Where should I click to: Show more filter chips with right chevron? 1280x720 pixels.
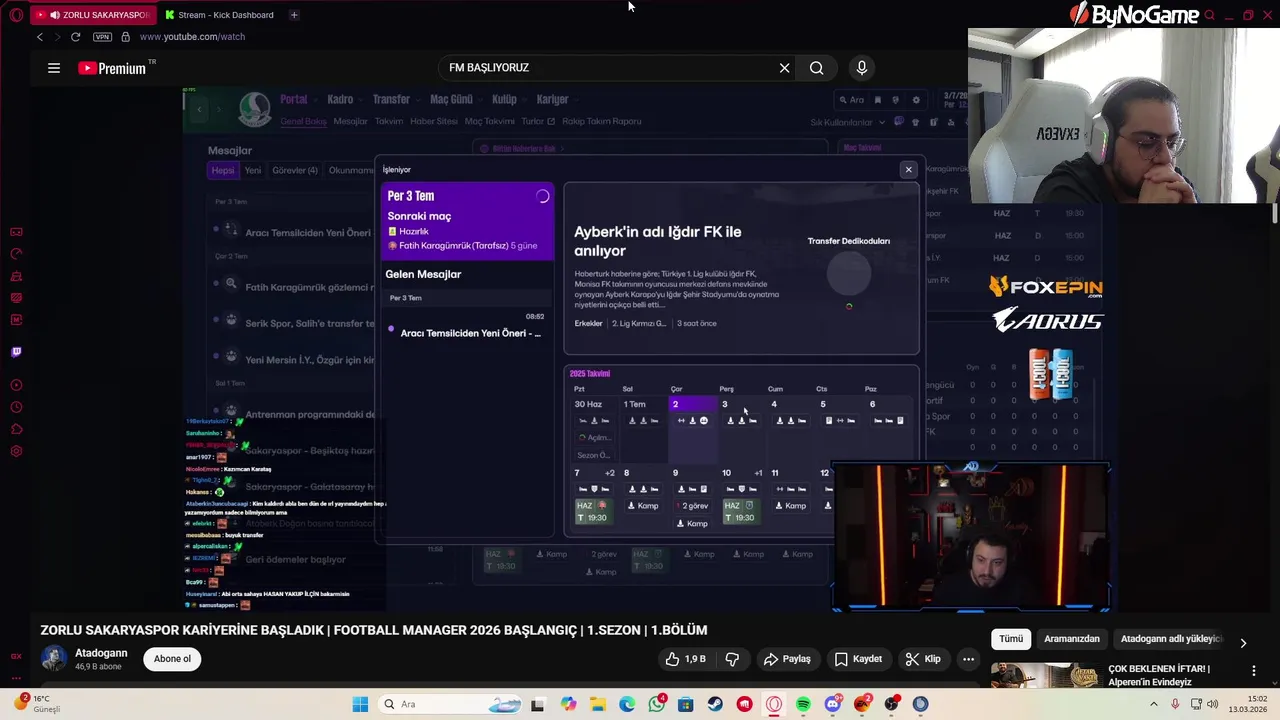point(1243,643)
